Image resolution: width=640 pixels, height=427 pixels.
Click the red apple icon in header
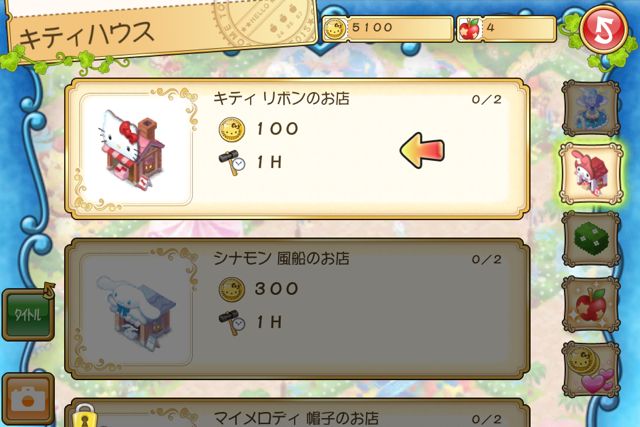point(469,29)
